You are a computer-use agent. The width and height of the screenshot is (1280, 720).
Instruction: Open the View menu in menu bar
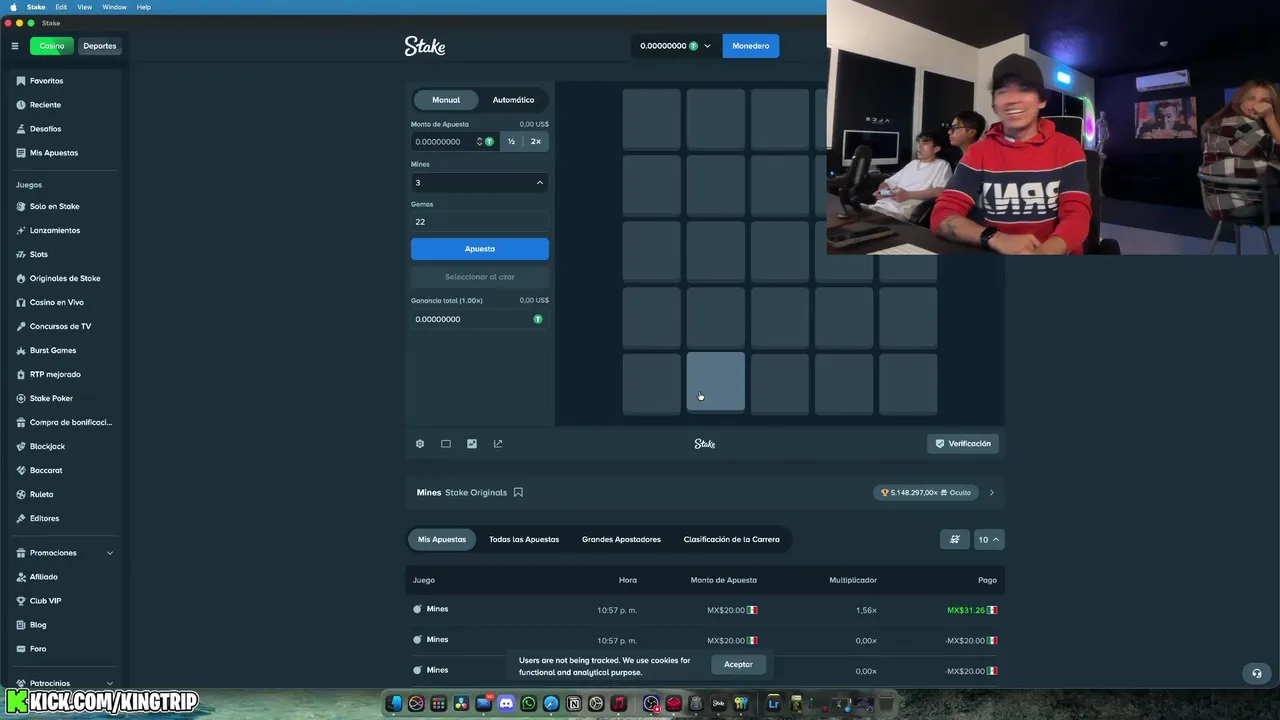(85, 7)
